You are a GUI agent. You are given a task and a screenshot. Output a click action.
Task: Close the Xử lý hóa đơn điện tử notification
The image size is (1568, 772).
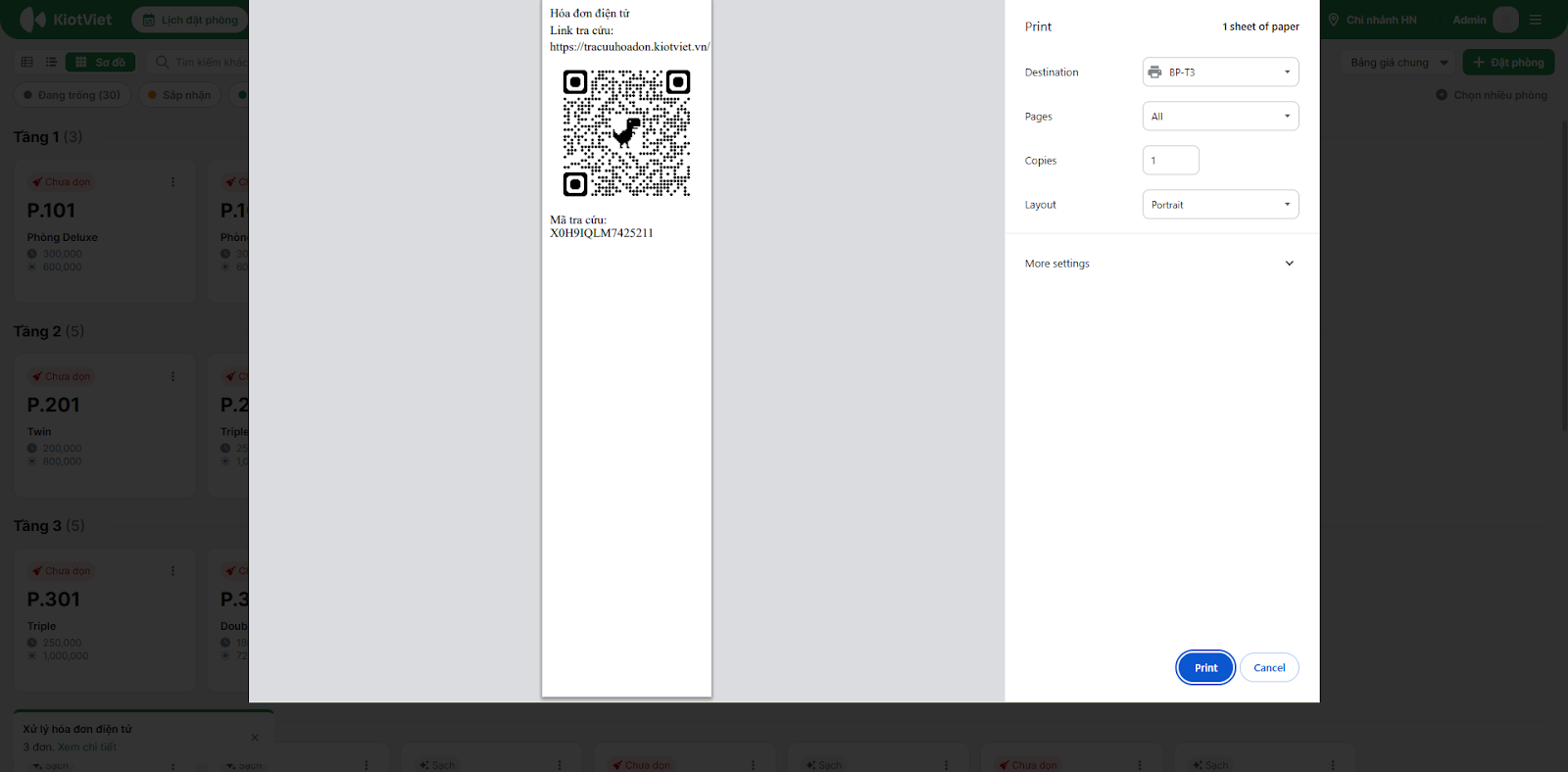click(255, 738)
